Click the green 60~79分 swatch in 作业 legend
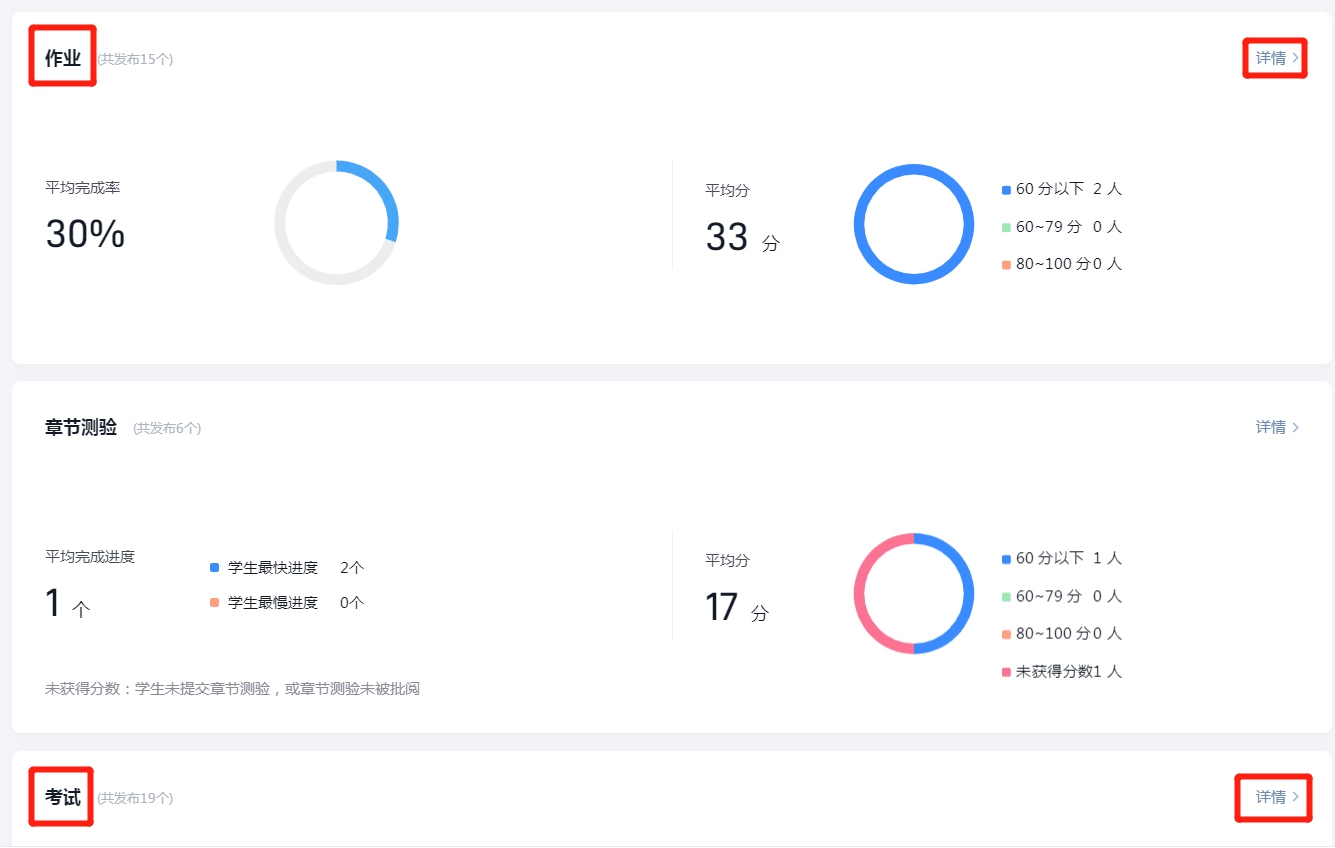The width and height of the screenshot is (1335, 848). coord(1006,227)
